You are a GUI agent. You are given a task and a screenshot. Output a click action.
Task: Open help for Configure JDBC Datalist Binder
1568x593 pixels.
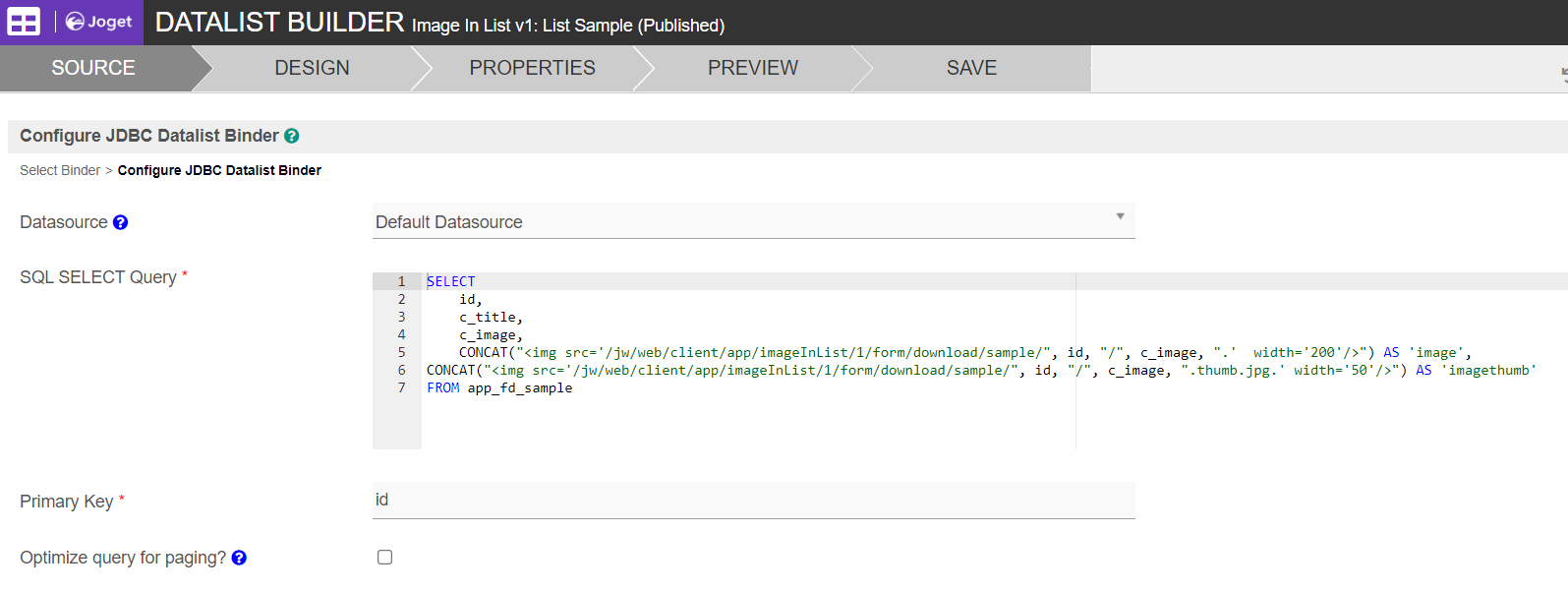292,136
